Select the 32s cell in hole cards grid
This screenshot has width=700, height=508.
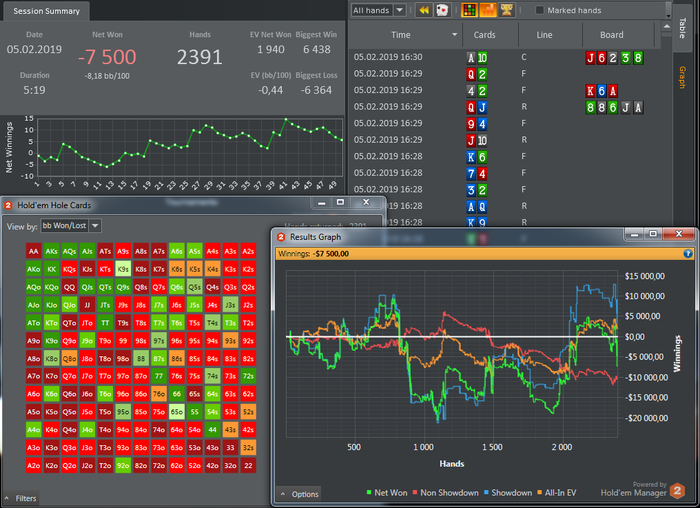click(248, 447)
